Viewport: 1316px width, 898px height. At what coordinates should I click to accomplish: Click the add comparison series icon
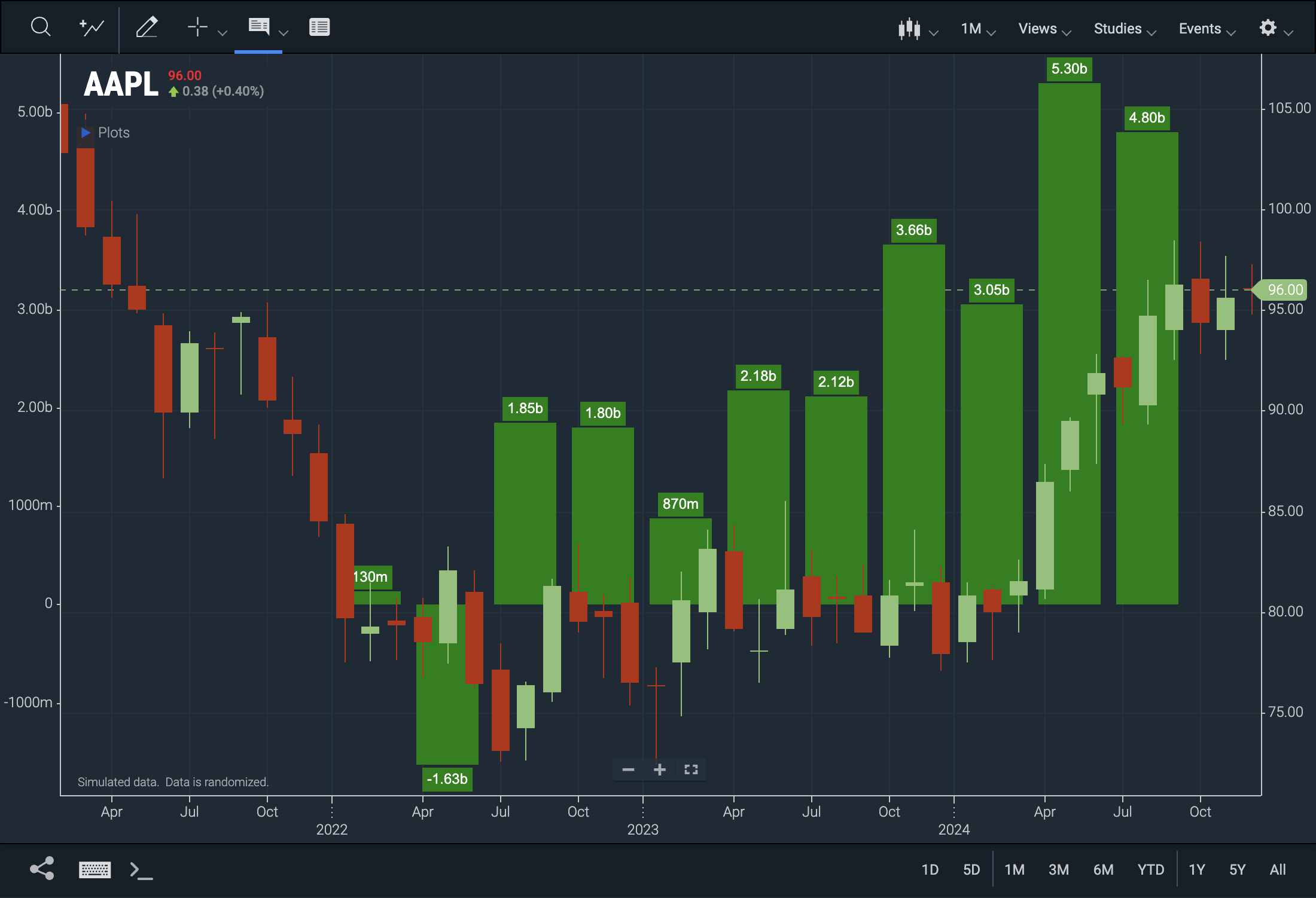92,27
